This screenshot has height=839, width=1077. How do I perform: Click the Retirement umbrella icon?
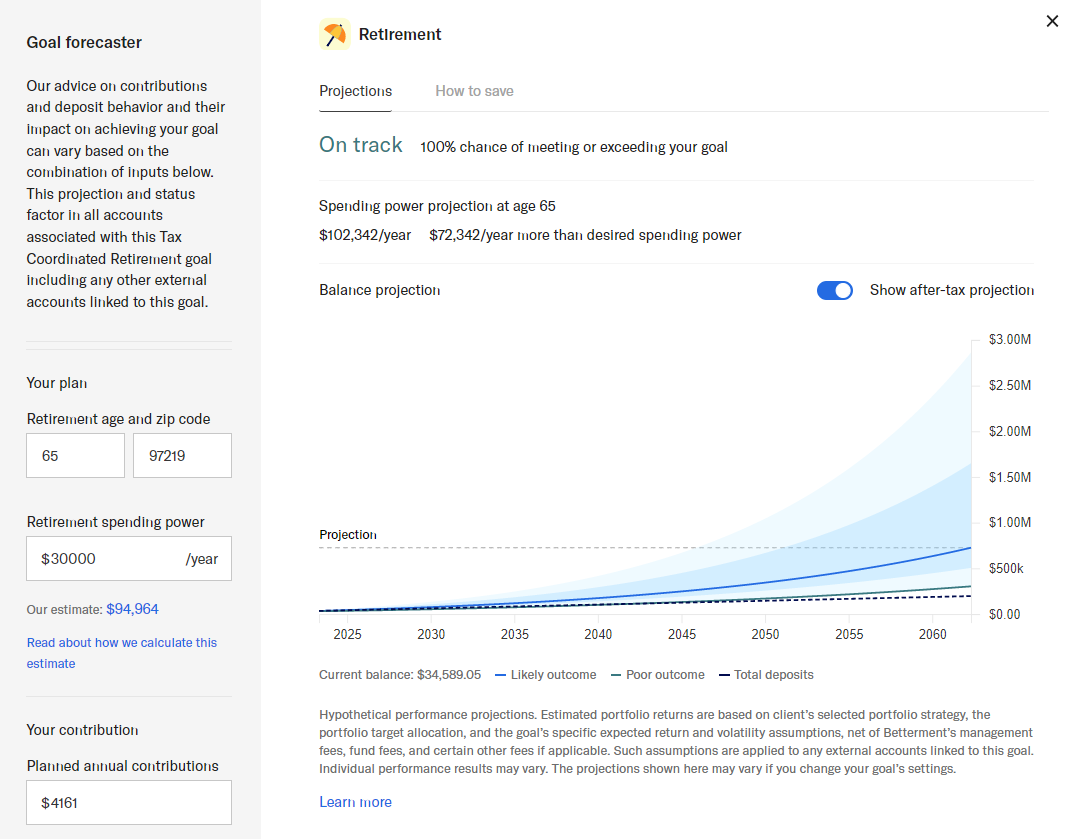pos(335,35)
